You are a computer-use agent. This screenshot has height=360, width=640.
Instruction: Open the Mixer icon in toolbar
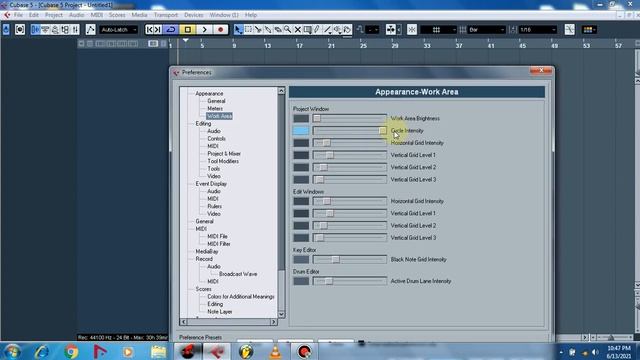[75, 29]
